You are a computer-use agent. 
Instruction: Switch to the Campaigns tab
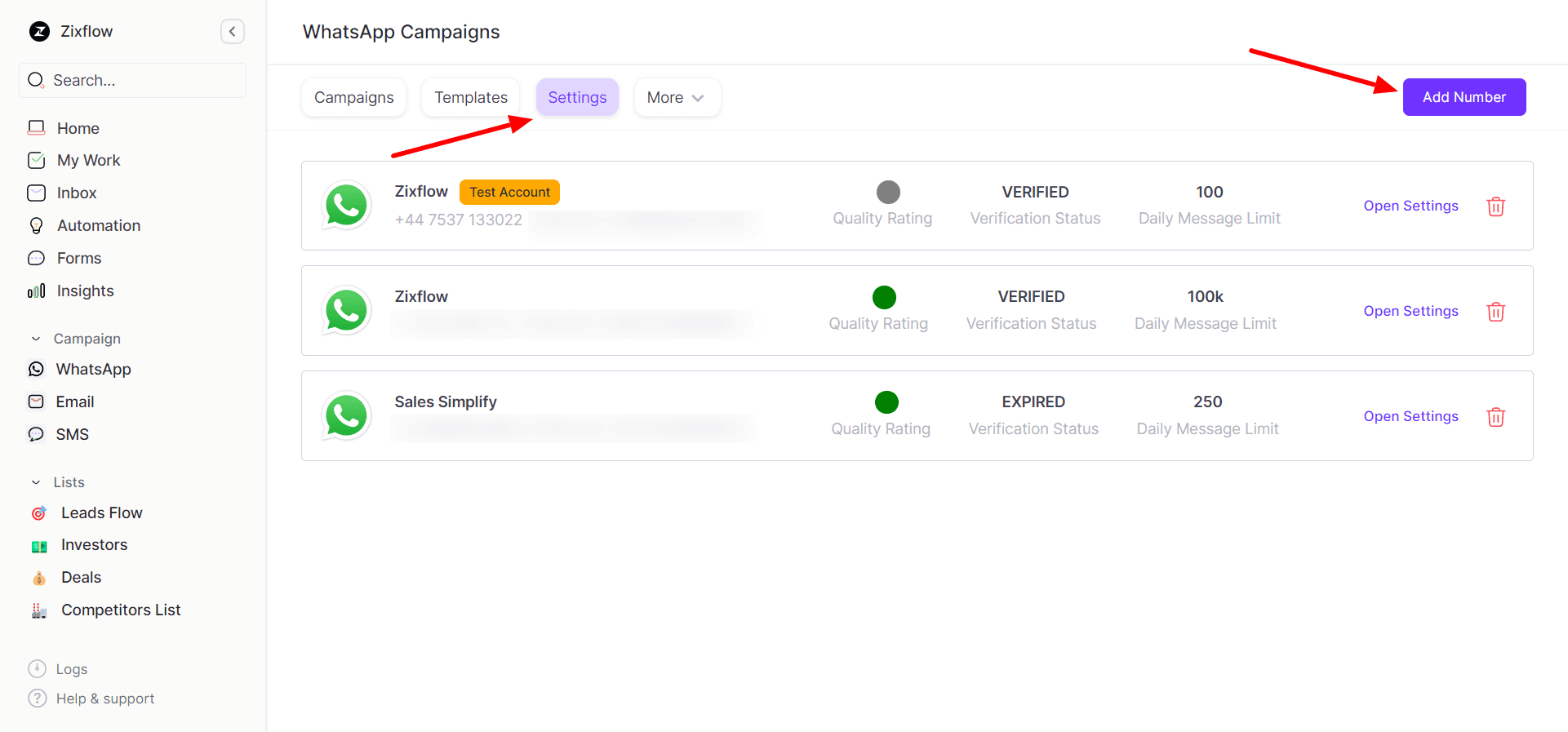coord(353,98)
